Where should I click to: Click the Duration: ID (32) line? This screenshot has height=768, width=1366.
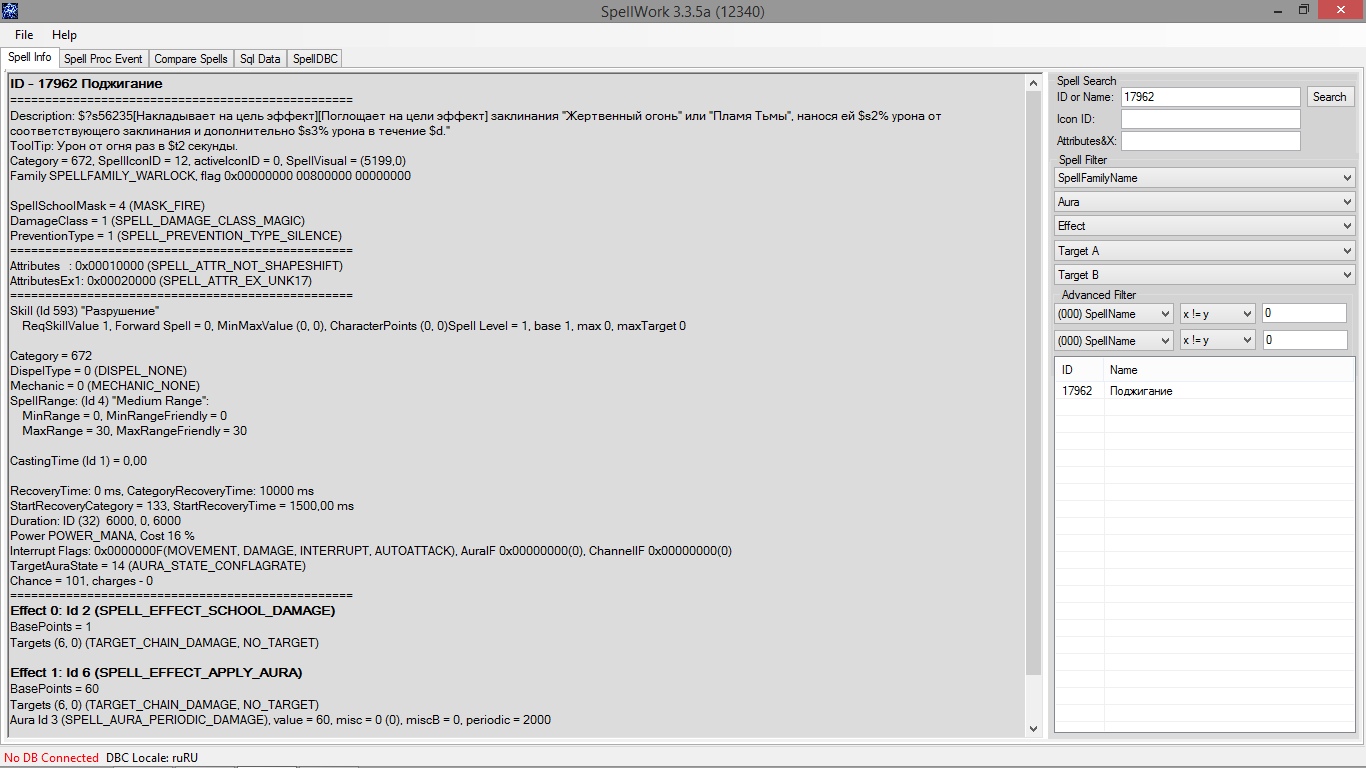coord(96,521)
